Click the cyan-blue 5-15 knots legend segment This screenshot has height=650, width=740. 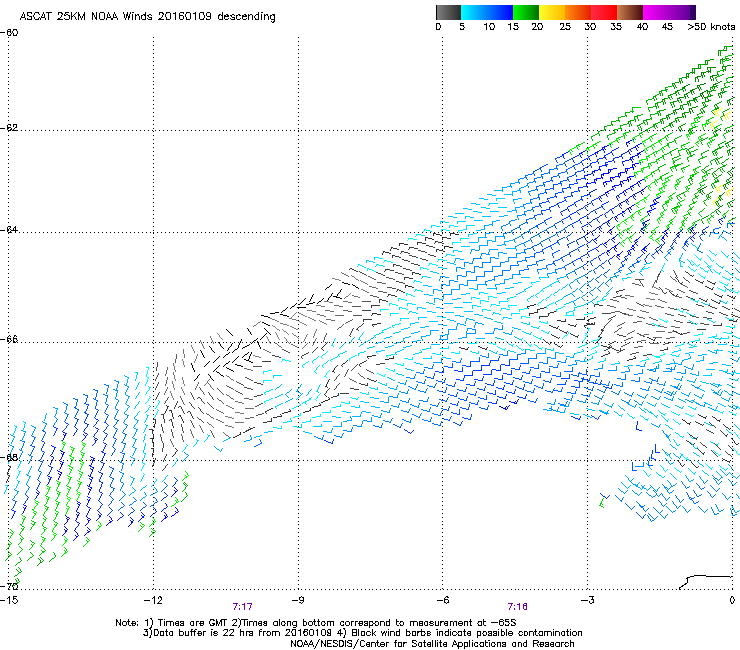point(487,12)
